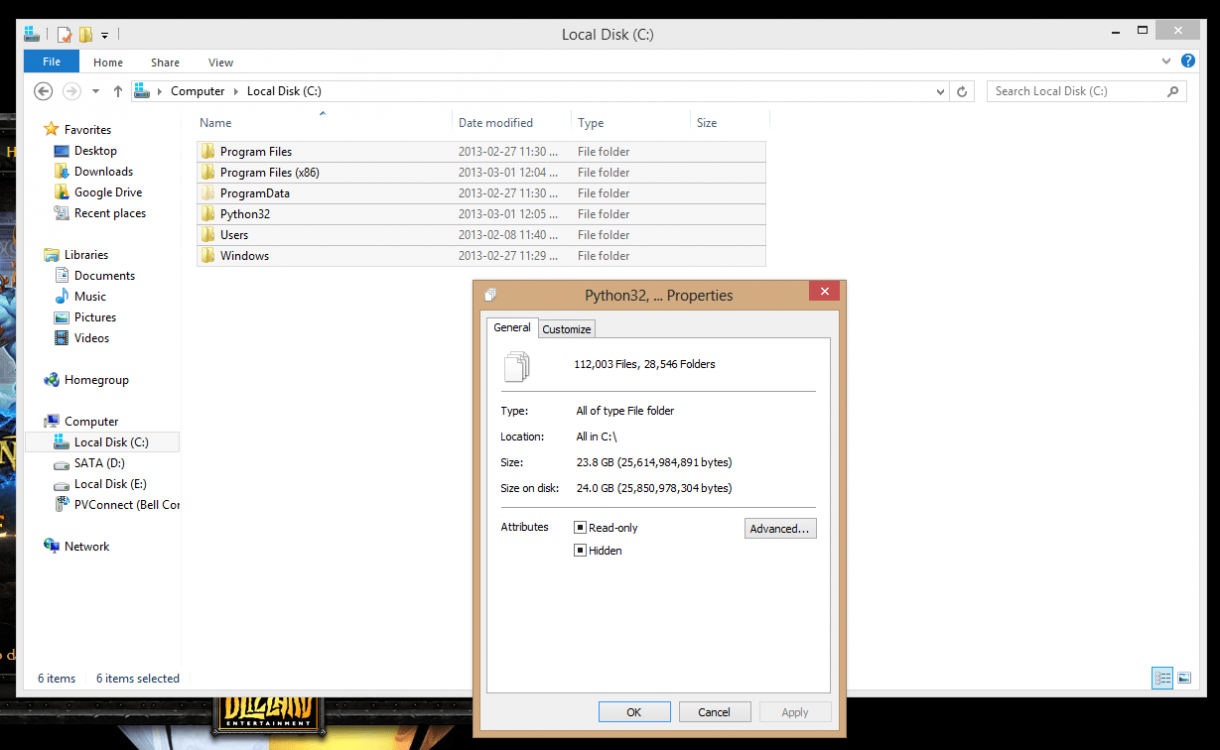The height and width of the screenshot is (750, 1220).
Task: Click the Advanced... button
Action: 780,529
